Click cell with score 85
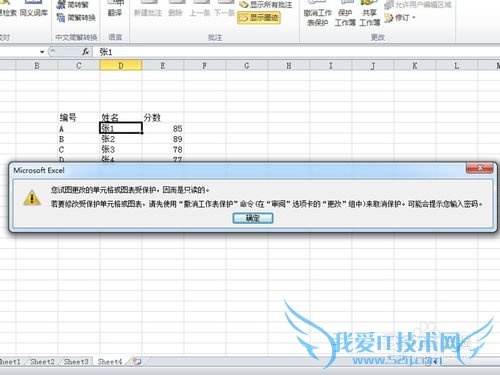500x375 pixels. [163, 128]
